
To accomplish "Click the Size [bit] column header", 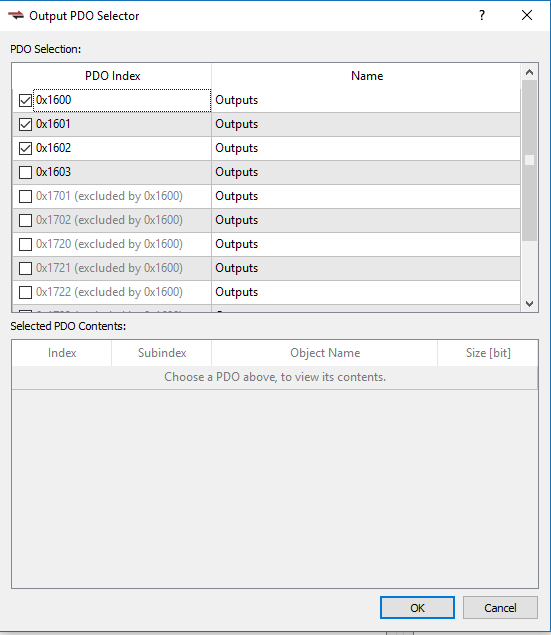I will (488, 353).
